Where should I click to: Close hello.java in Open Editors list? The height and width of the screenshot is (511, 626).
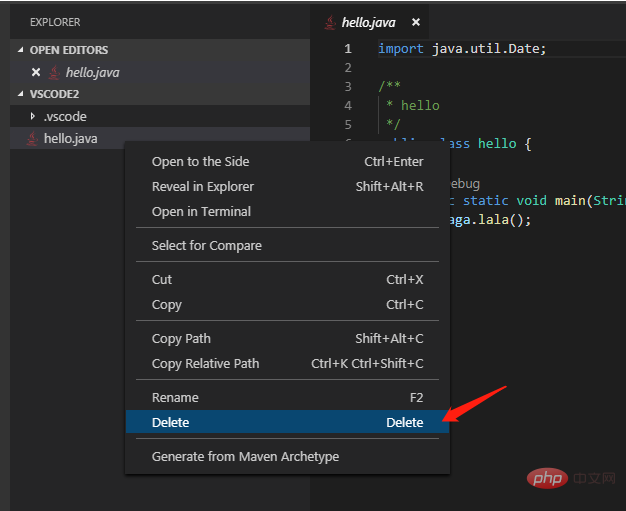click(x=36, y=72)
